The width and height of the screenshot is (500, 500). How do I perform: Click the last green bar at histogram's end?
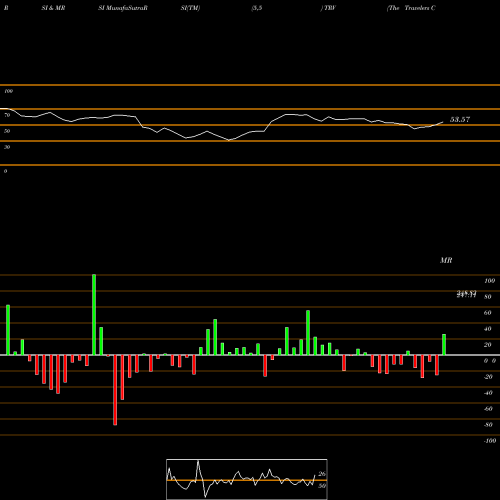pos(444,345)
